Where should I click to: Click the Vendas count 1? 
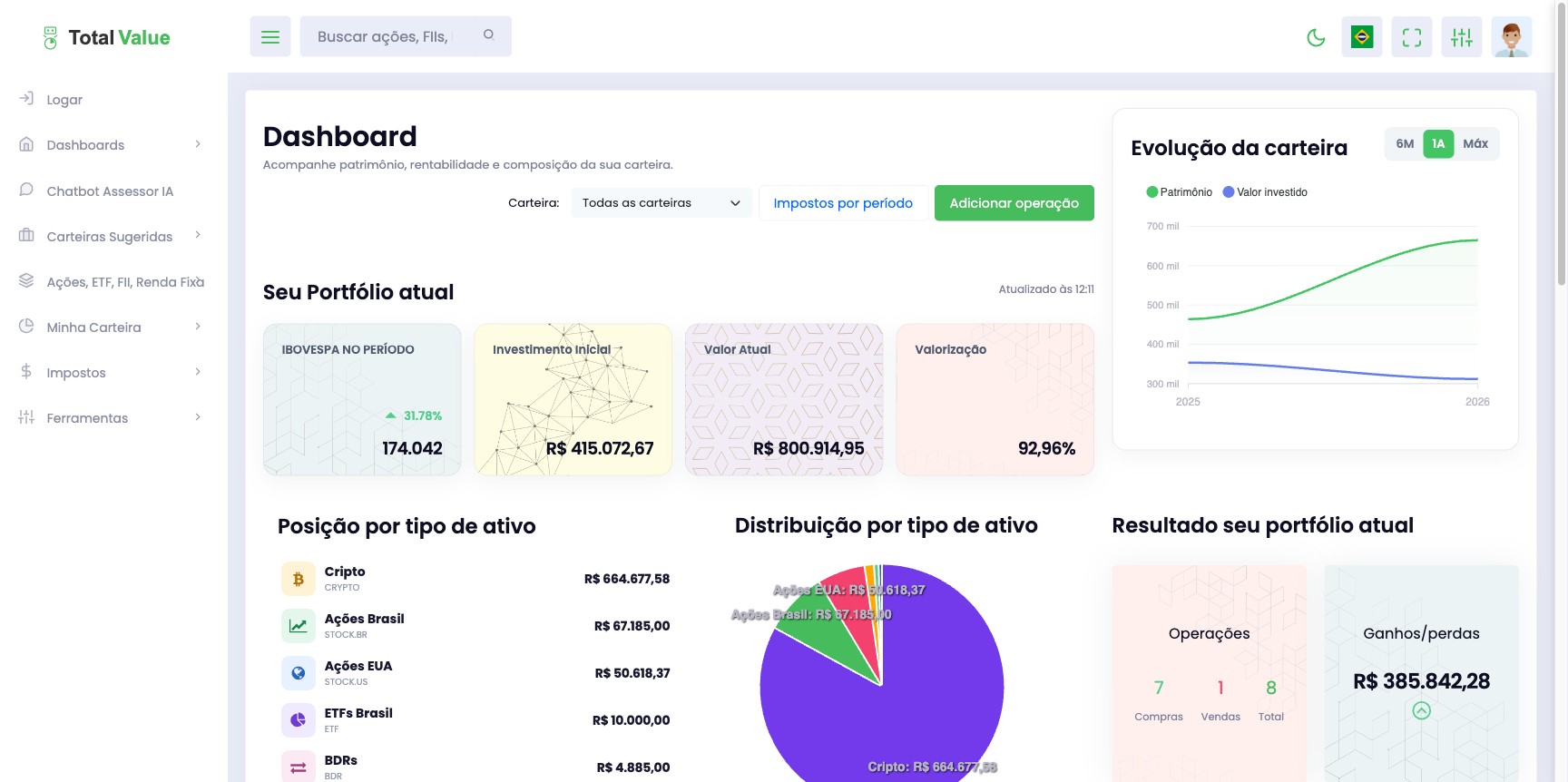click(1220, 688)
